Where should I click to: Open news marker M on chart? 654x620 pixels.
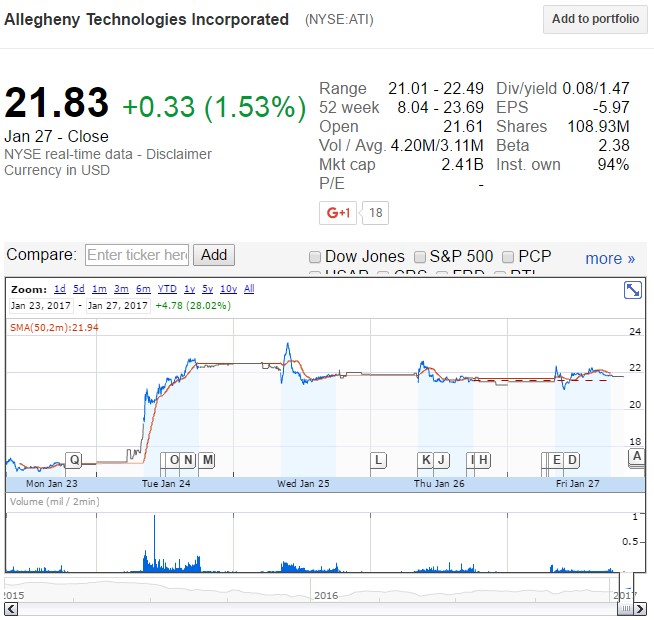207,460
